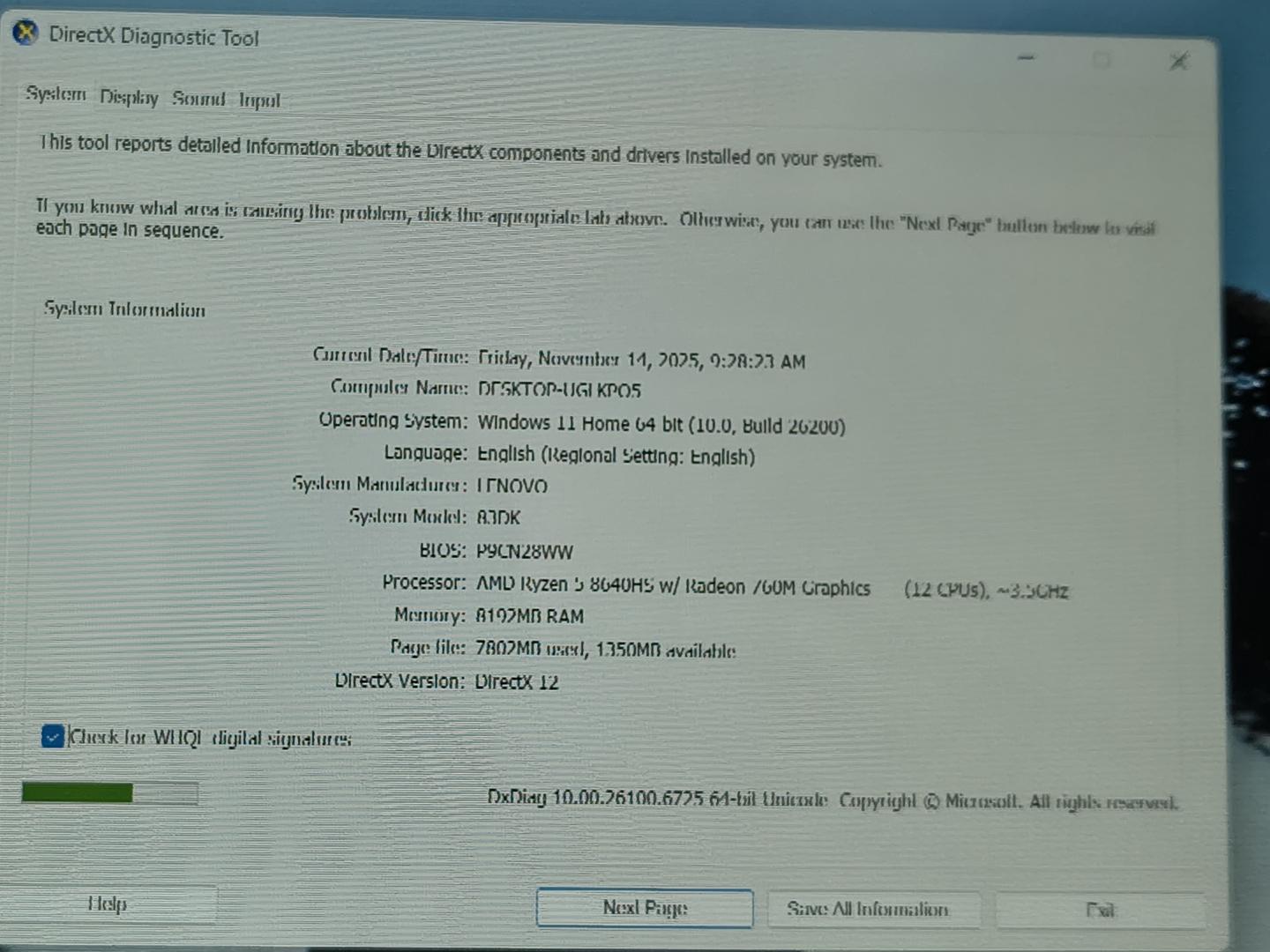Close the DirectX Diagnostic Tool window
Image resolution: width=1270 pixels, height=952 pixels.
pos(1179,61)
